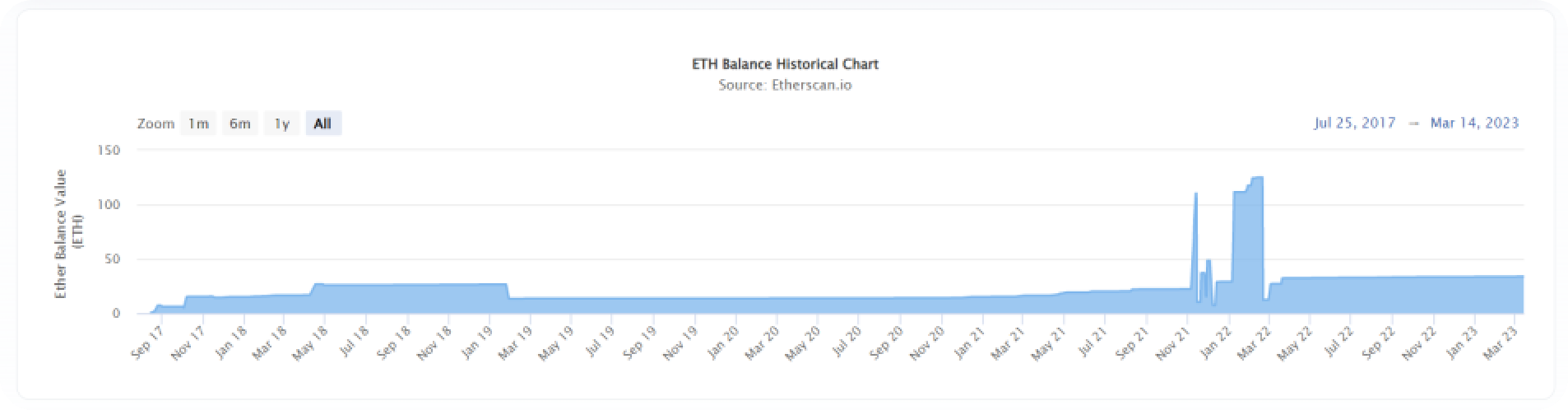Click the All zoom range button
Screen dimensions: 1568x410
[322, 123]
